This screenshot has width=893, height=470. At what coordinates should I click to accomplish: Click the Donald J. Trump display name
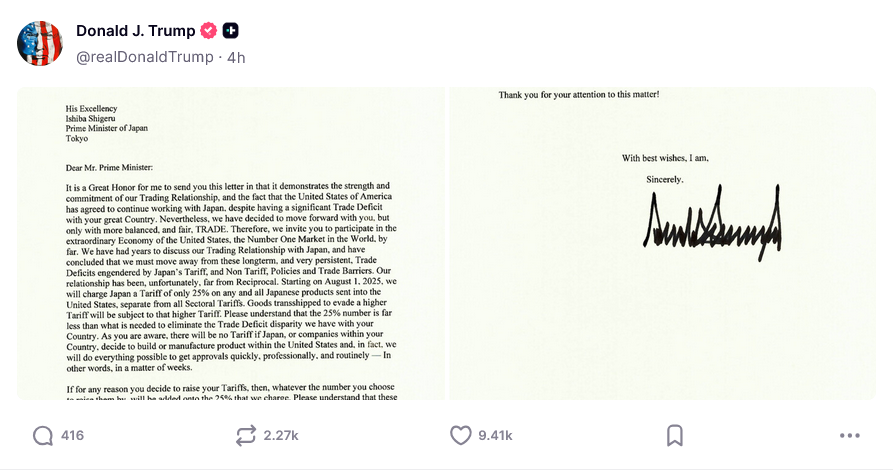(136, 31)
